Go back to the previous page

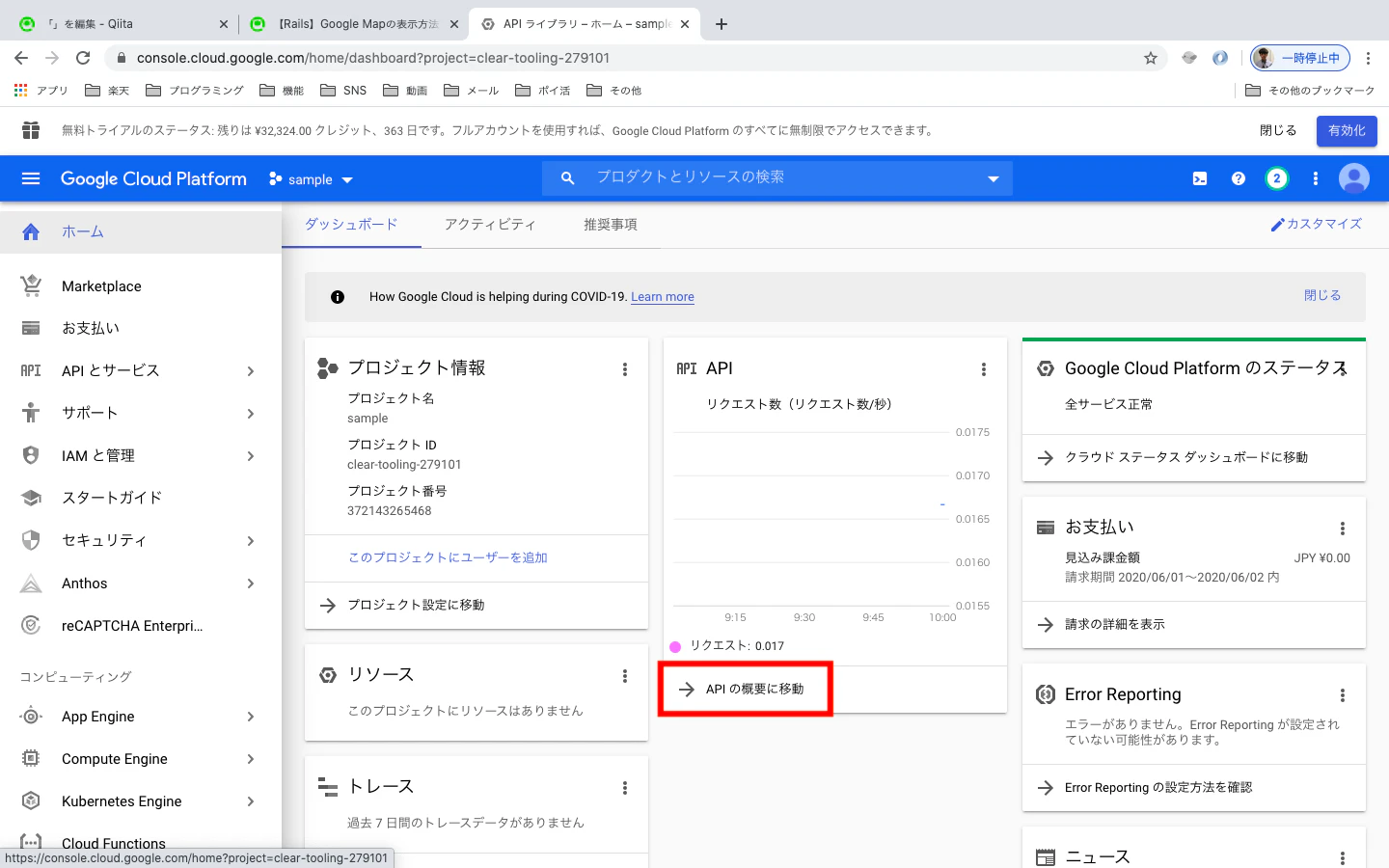21,58
